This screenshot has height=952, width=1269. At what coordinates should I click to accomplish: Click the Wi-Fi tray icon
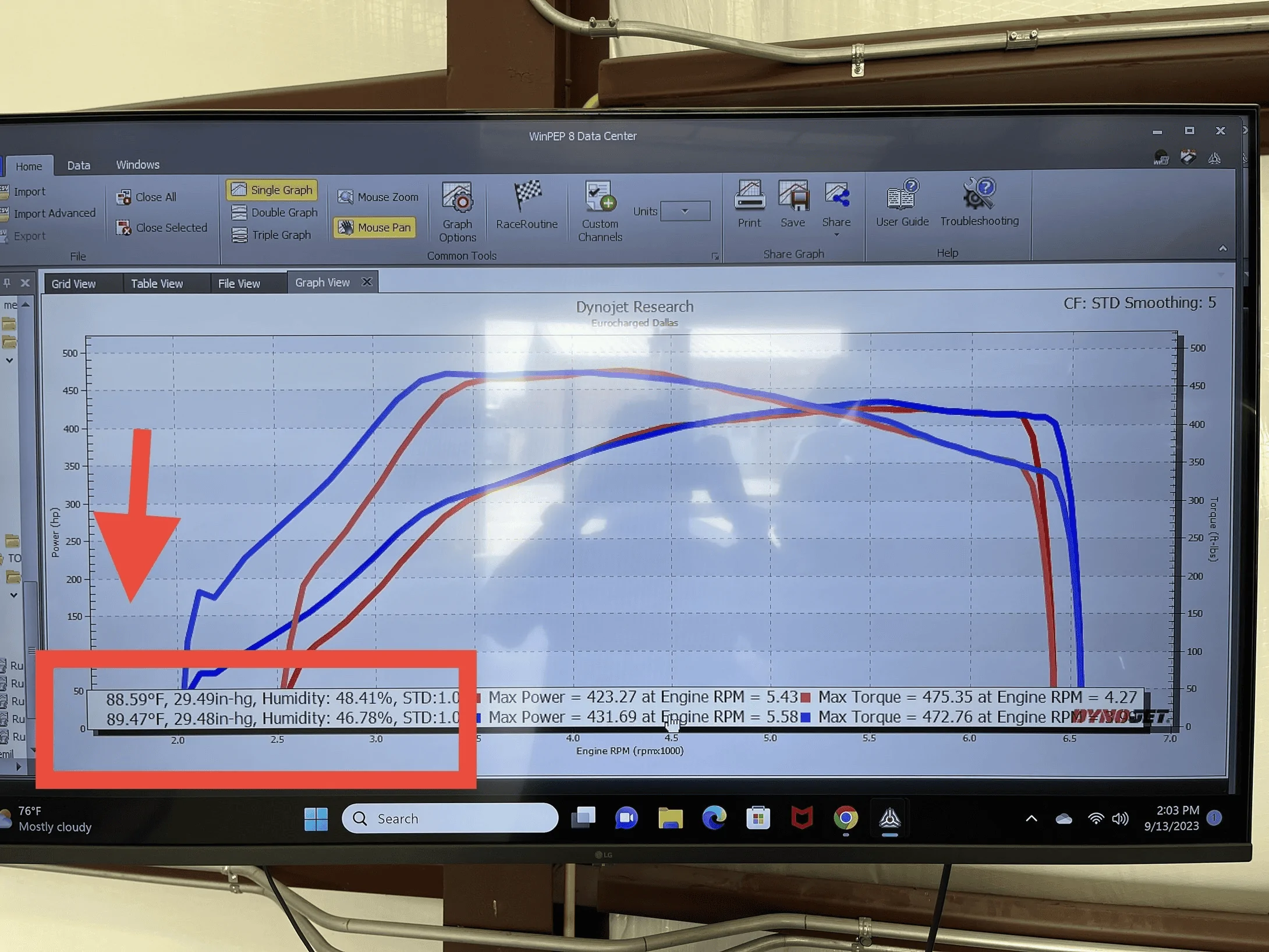(1096, 819)
